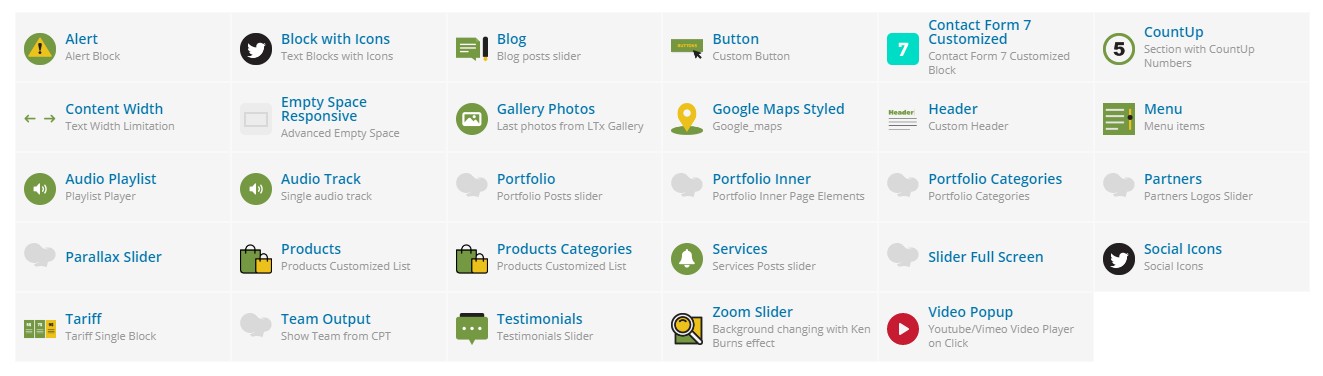Choose the Portfolio Categories element
This screenshot has height=376, width=1323.
[986, 188]
